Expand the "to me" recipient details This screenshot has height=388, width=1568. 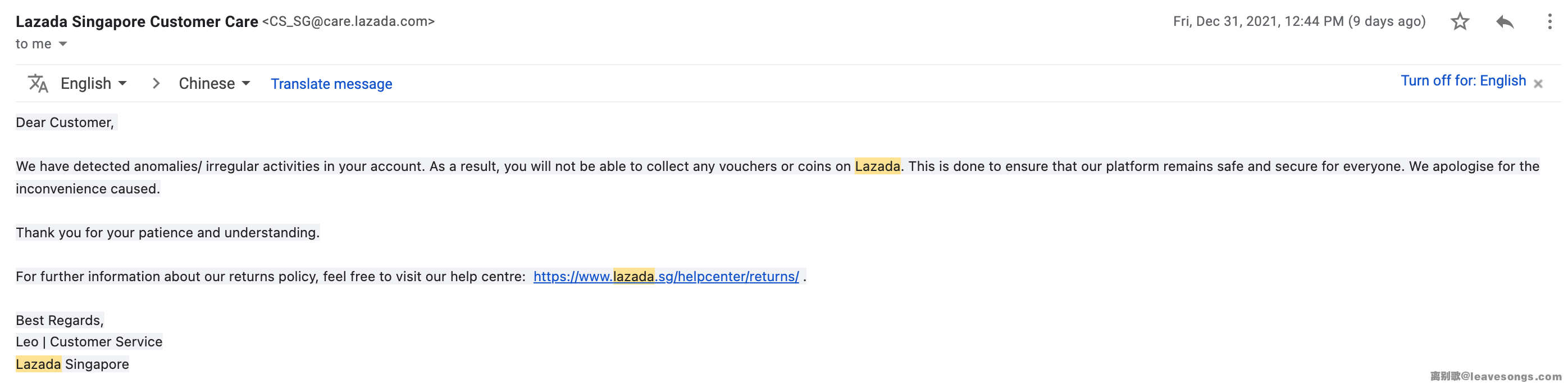[63, 44]
